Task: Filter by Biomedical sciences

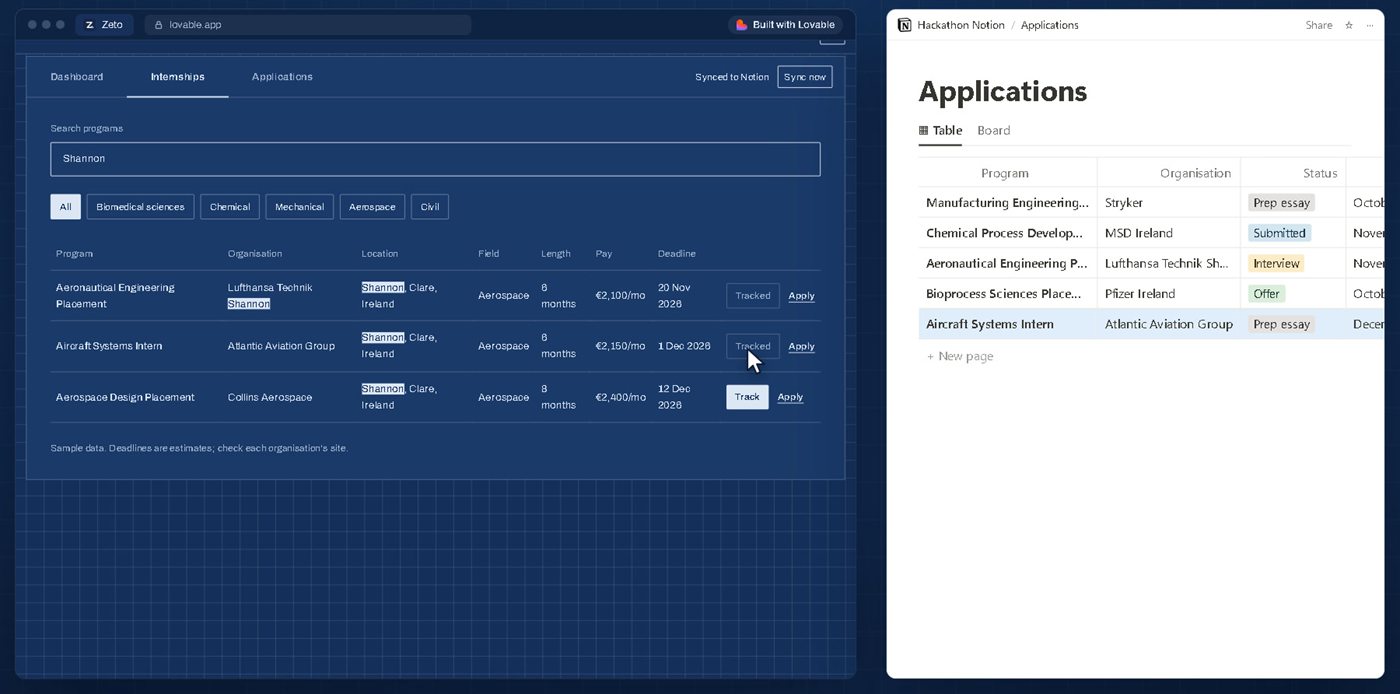Action: (x=140, y=207)
